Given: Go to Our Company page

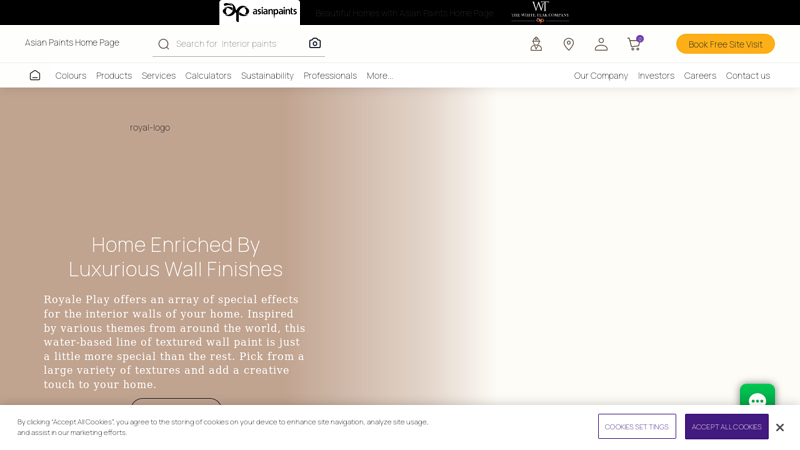Looking at the screenshot, I should point(601,76).
